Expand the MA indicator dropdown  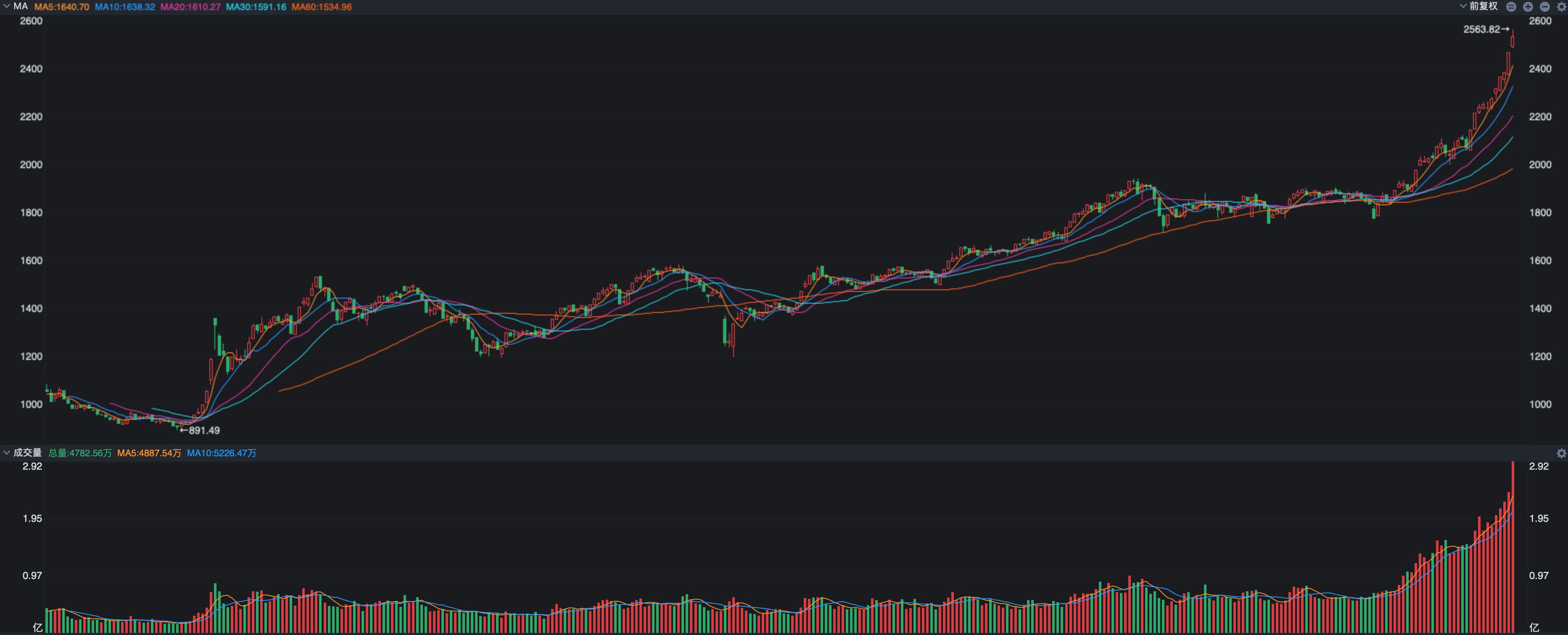tap(7, 6)
